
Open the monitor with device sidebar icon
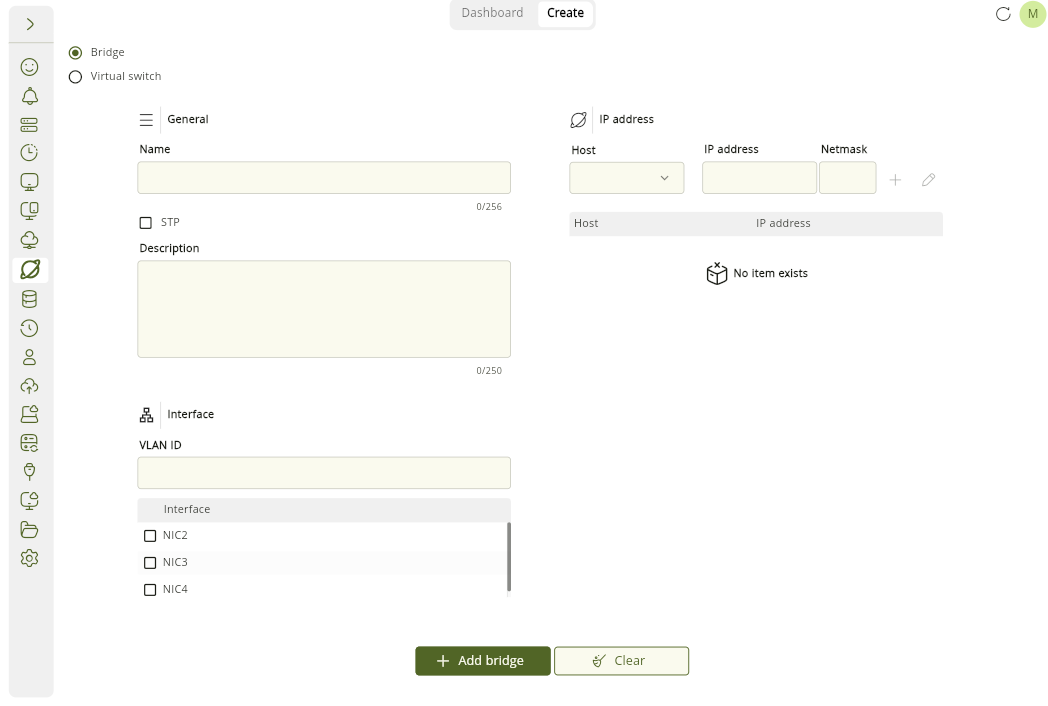click(29, 211)
